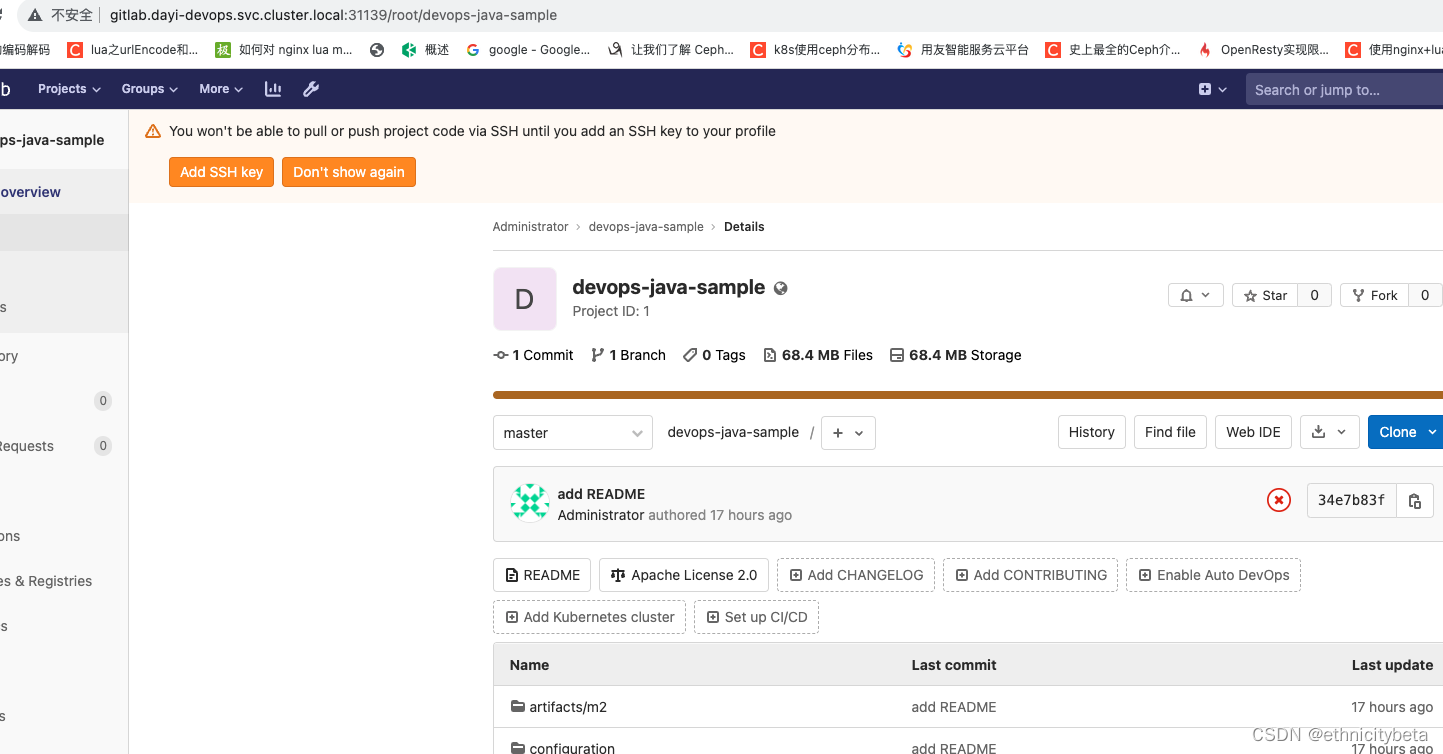Toggle Star for devops-java-sample
Image resolution: width=1443 pixels, height=754 pixels.
[x=1264, y=295]
